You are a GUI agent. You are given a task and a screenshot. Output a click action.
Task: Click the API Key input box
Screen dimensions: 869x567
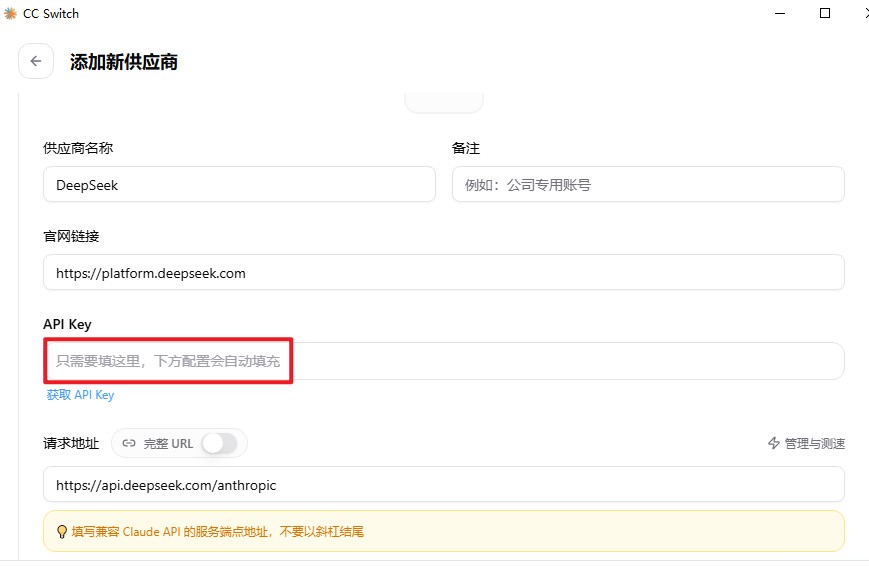tap(444, 361)
